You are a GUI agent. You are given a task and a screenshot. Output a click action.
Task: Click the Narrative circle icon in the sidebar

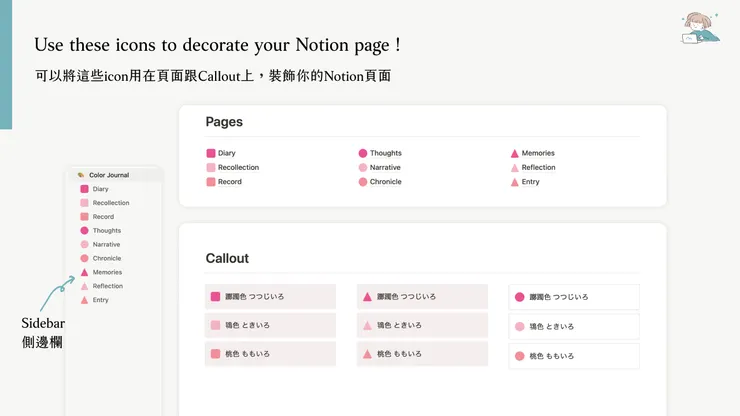click(84, 244)
